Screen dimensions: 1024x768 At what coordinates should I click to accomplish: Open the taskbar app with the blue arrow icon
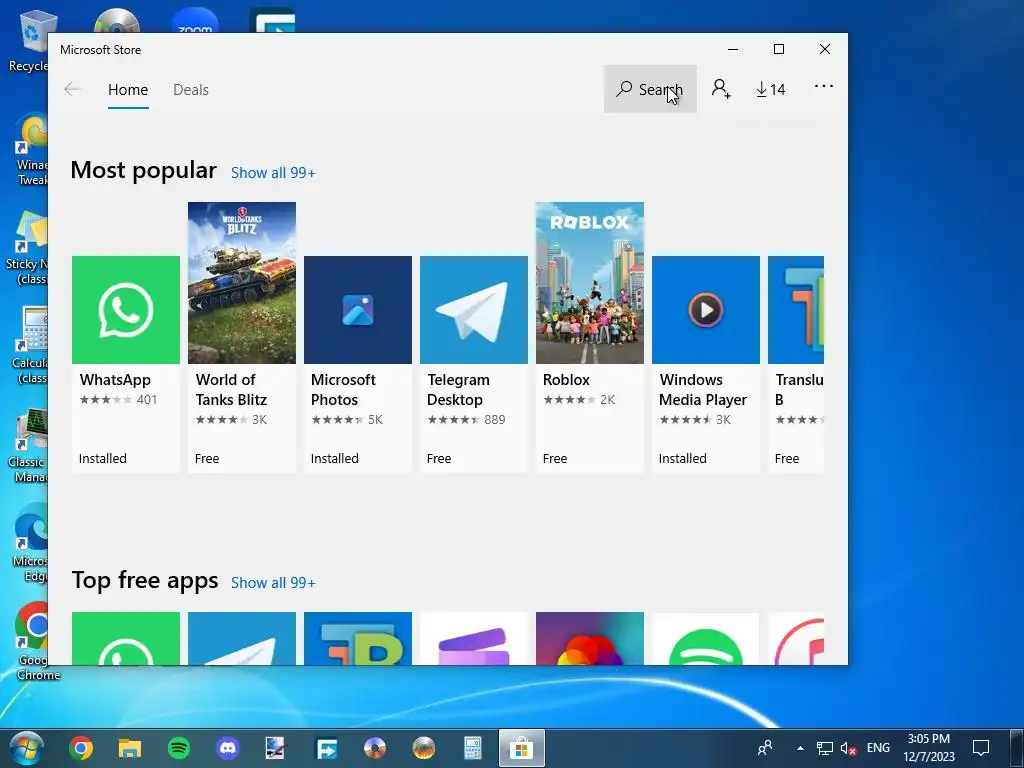(x=326, y=748)
